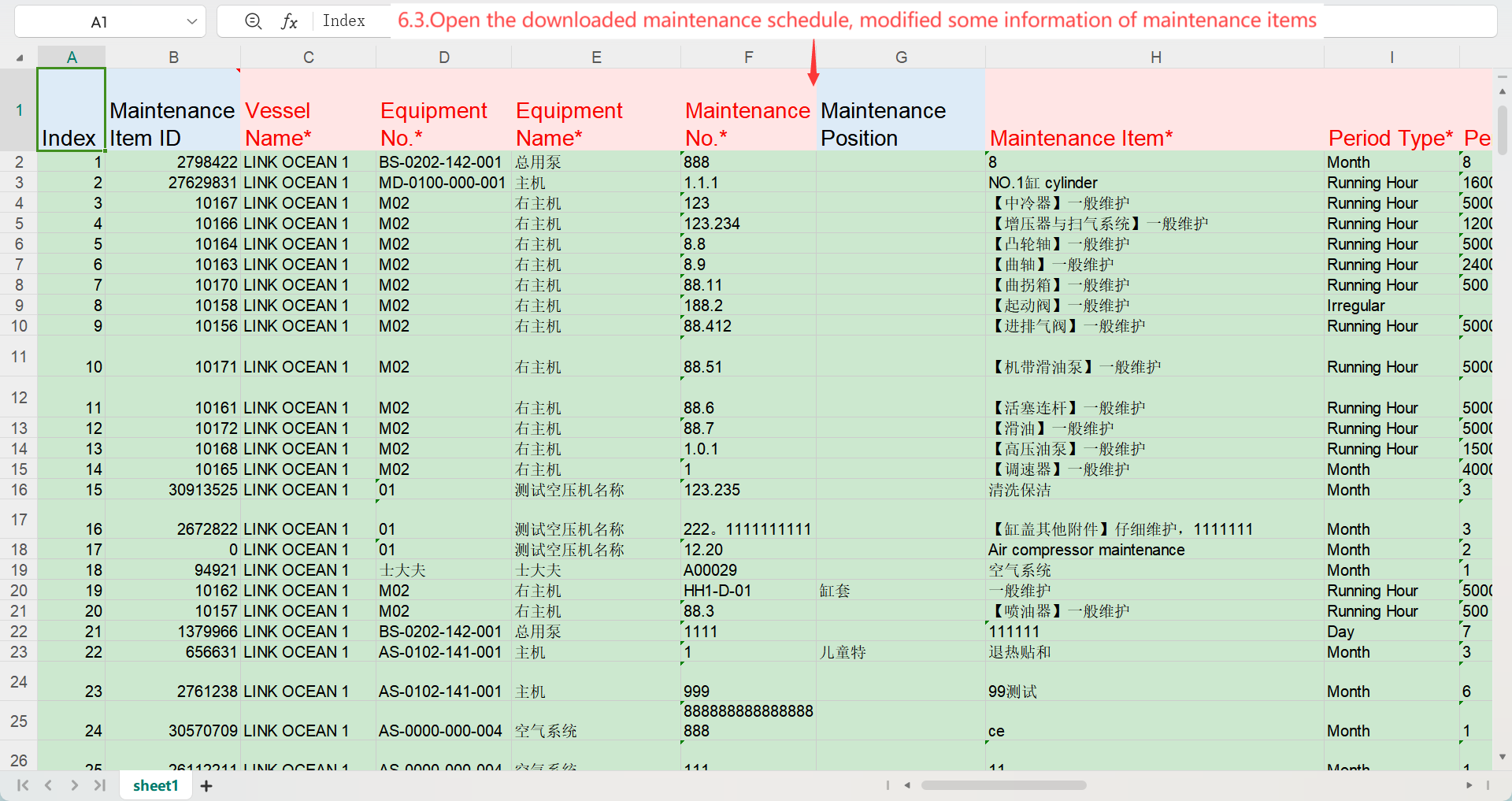Click the Maintenance Item ID header cell
The width and height of the screenshot is (1512, 801).
(173, 109)
